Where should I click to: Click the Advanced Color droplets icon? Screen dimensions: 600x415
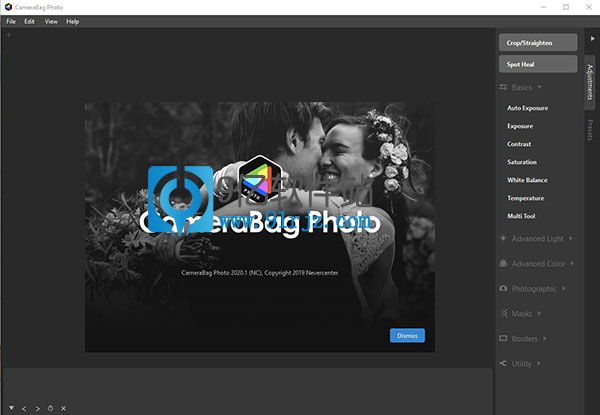[x=503, y=264]
